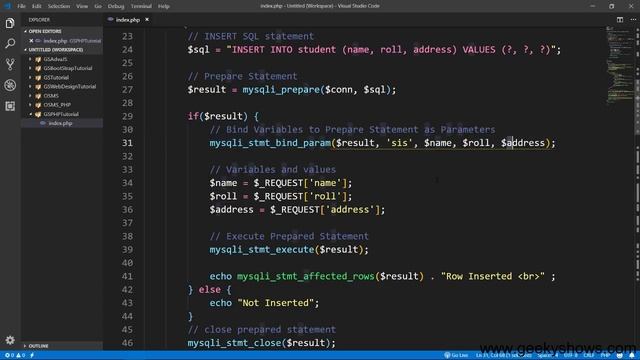Click the minimap code overview
Image resolution: width=640 pixels, height=360 pixels.
click(619, 65)
